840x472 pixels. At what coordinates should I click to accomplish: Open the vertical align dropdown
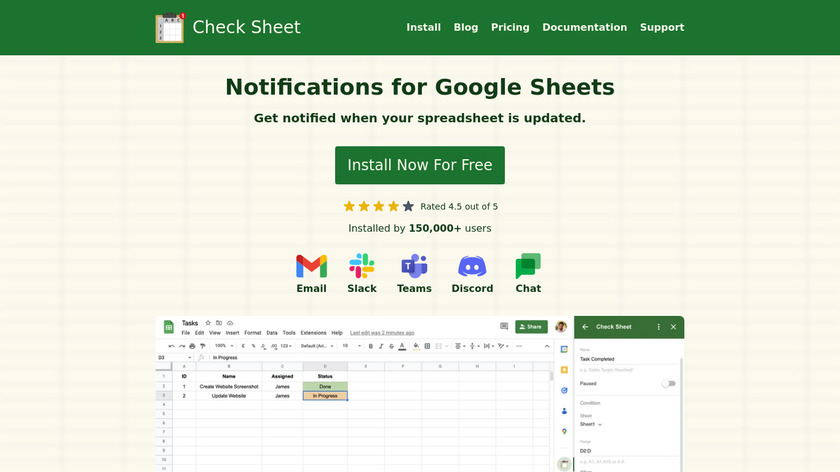point(474,346)
